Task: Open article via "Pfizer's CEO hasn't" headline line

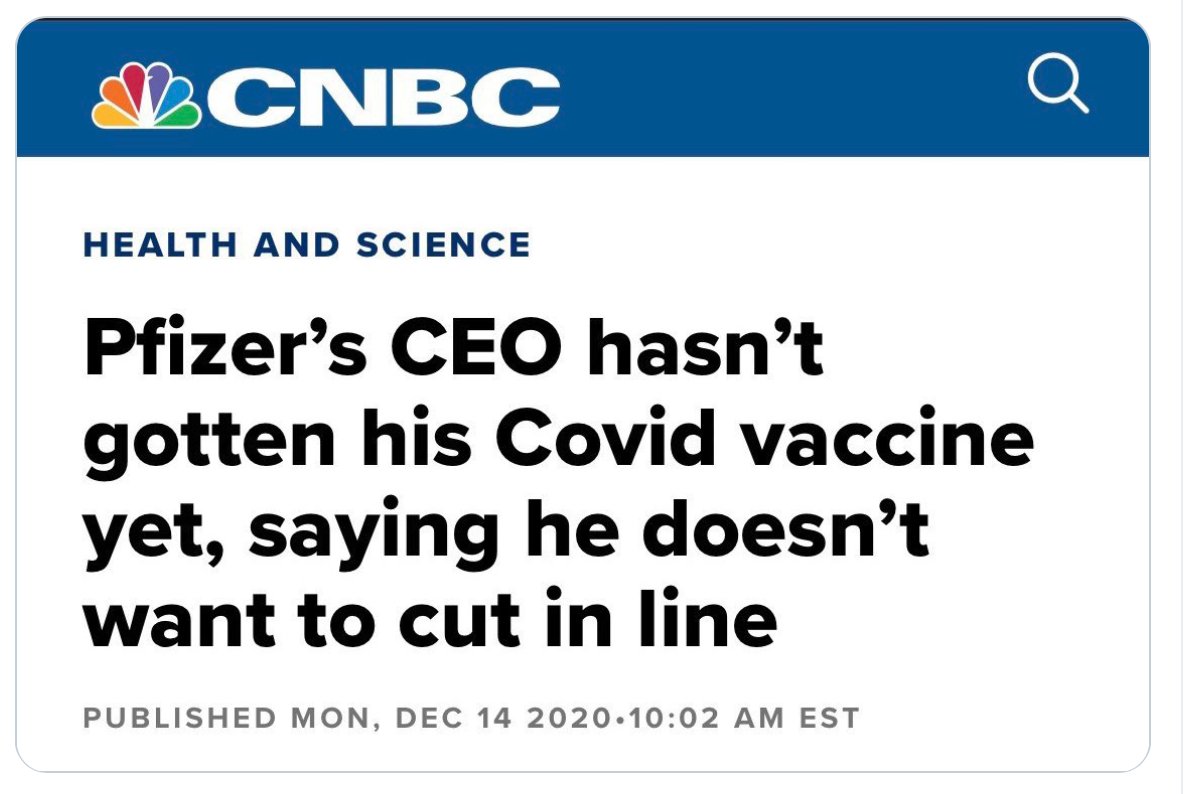Action: coord(454,348)
